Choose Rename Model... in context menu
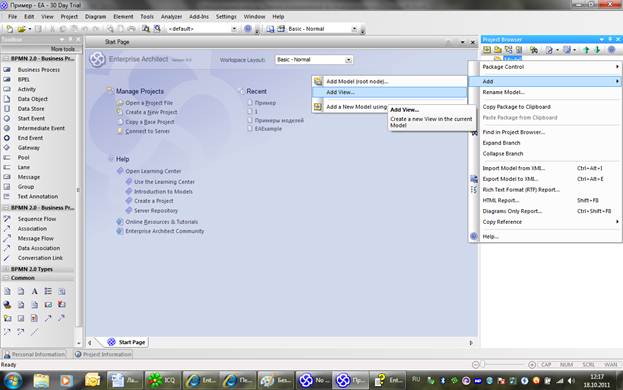 (x=545, y=92)
